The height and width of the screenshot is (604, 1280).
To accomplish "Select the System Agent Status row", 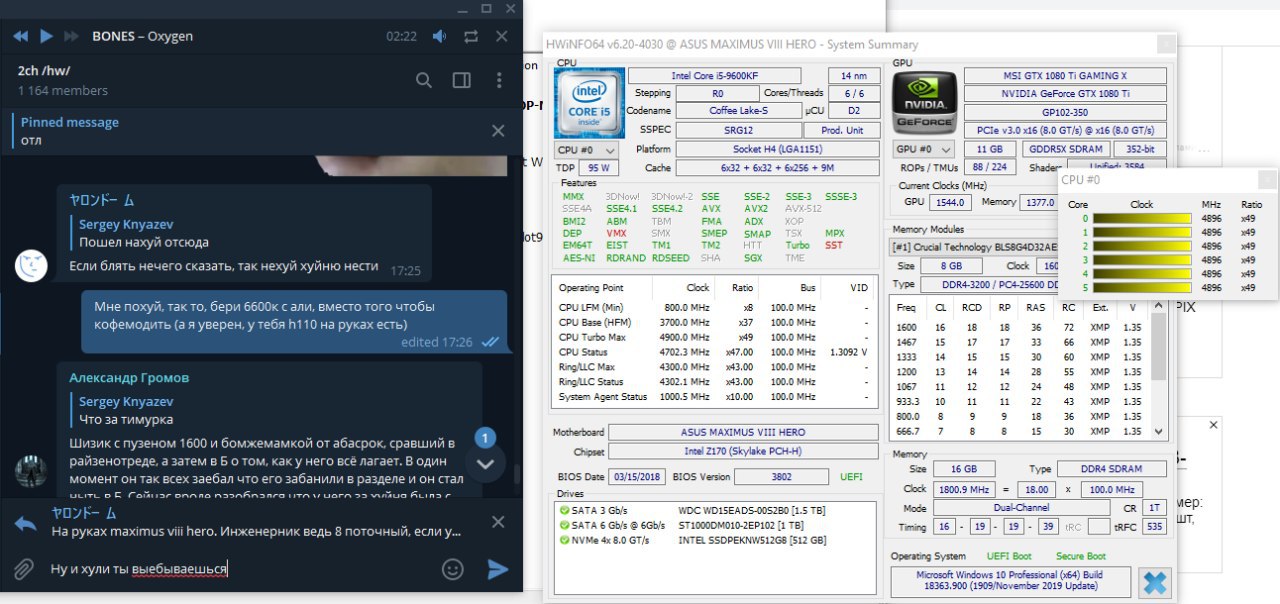I will click(715, 397).
